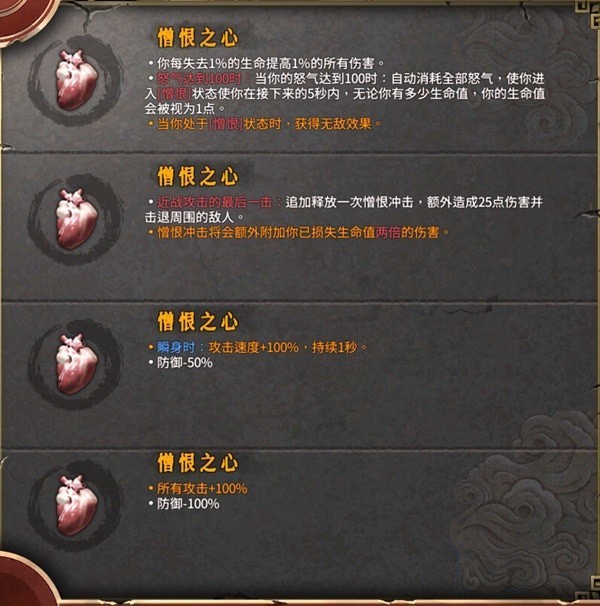Image resolution: width=600 pixels, height=606 pixels.
Task: Open the 憎恨之心 title of the first card
Action: [198, 38]
